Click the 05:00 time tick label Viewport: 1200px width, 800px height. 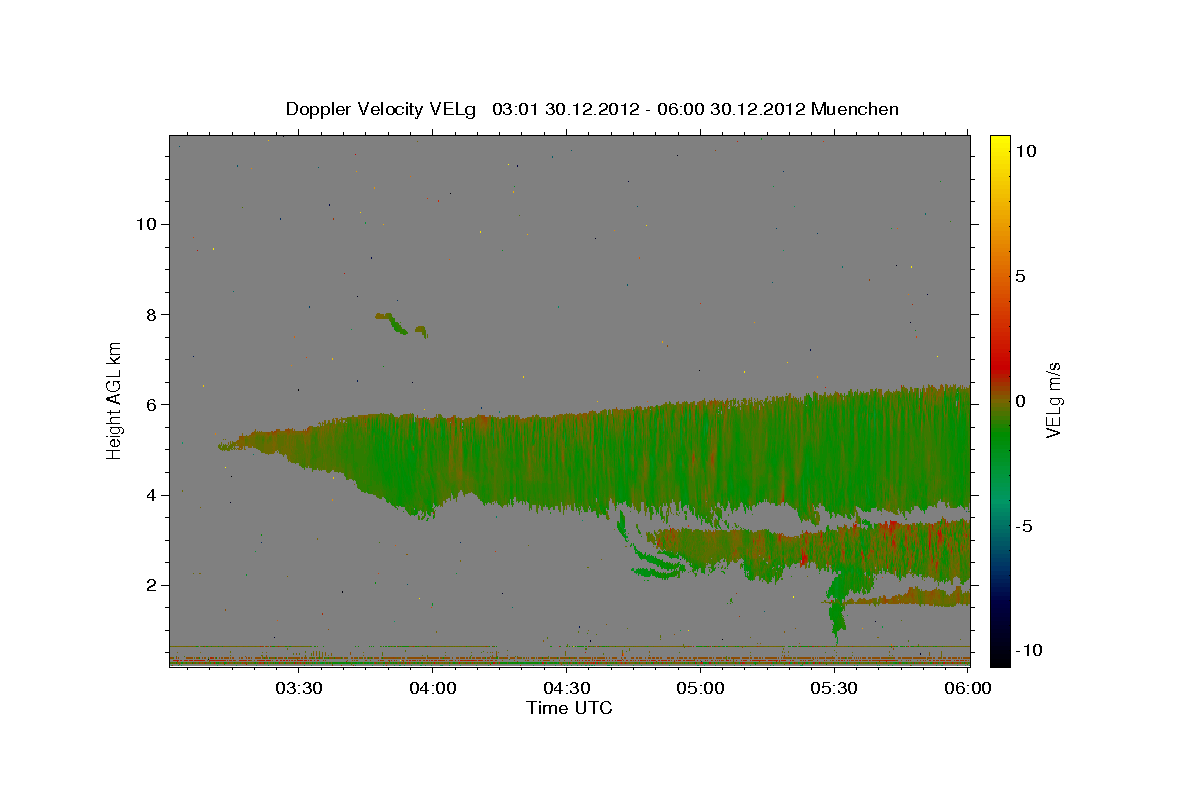700,688
